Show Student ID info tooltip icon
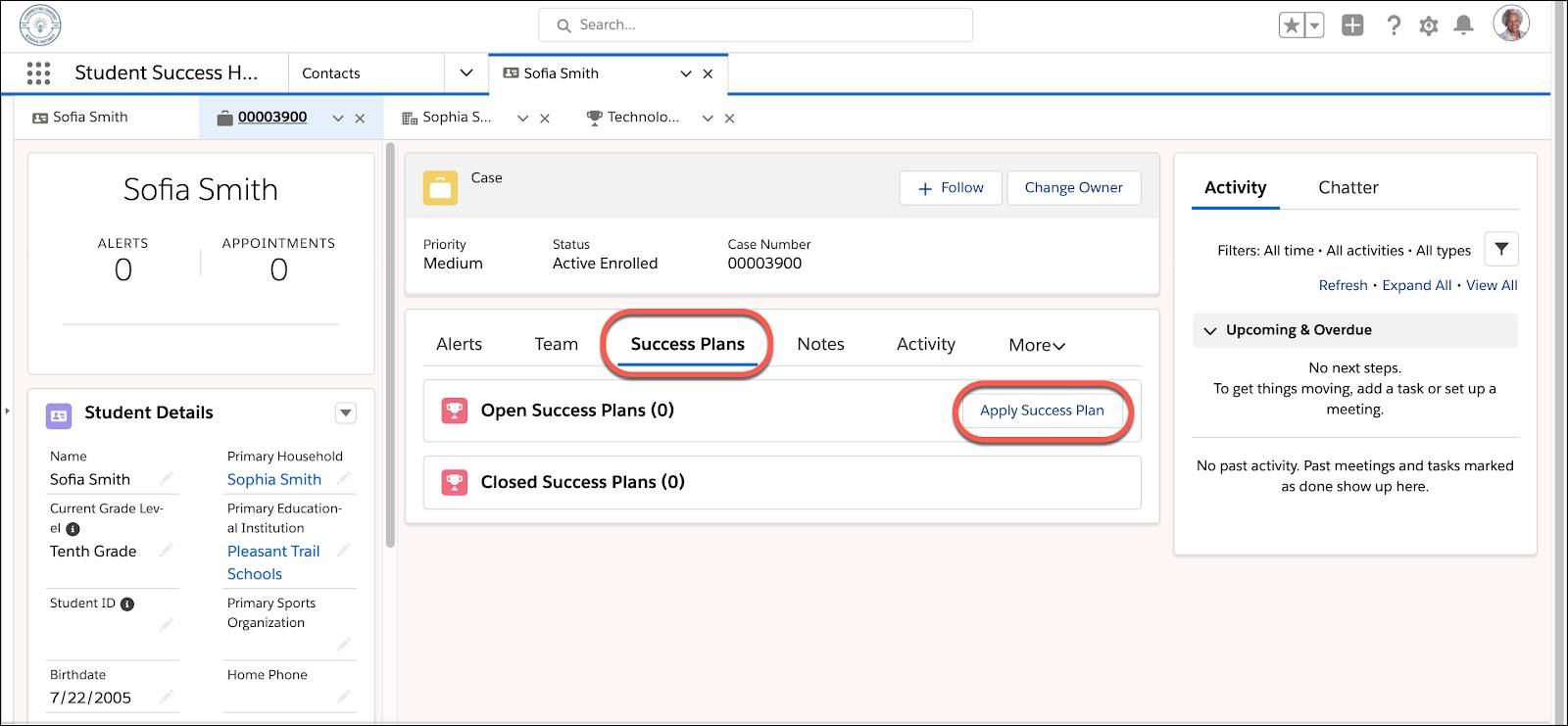The image size is (1568, 726). (127, 605)
